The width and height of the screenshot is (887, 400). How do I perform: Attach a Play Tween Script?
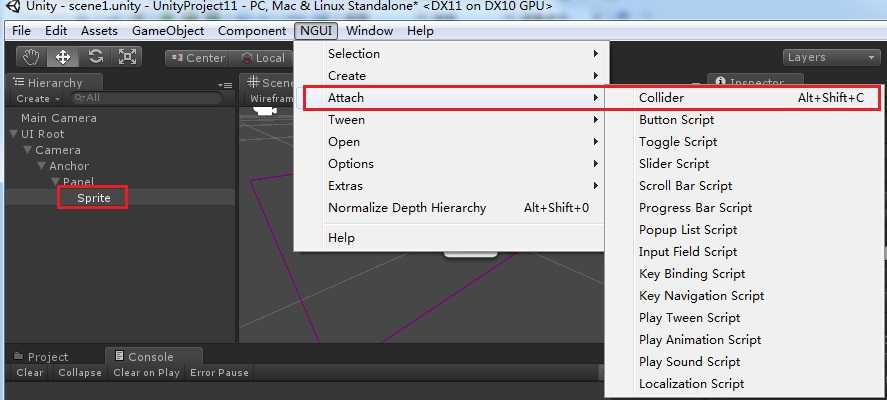744,318
